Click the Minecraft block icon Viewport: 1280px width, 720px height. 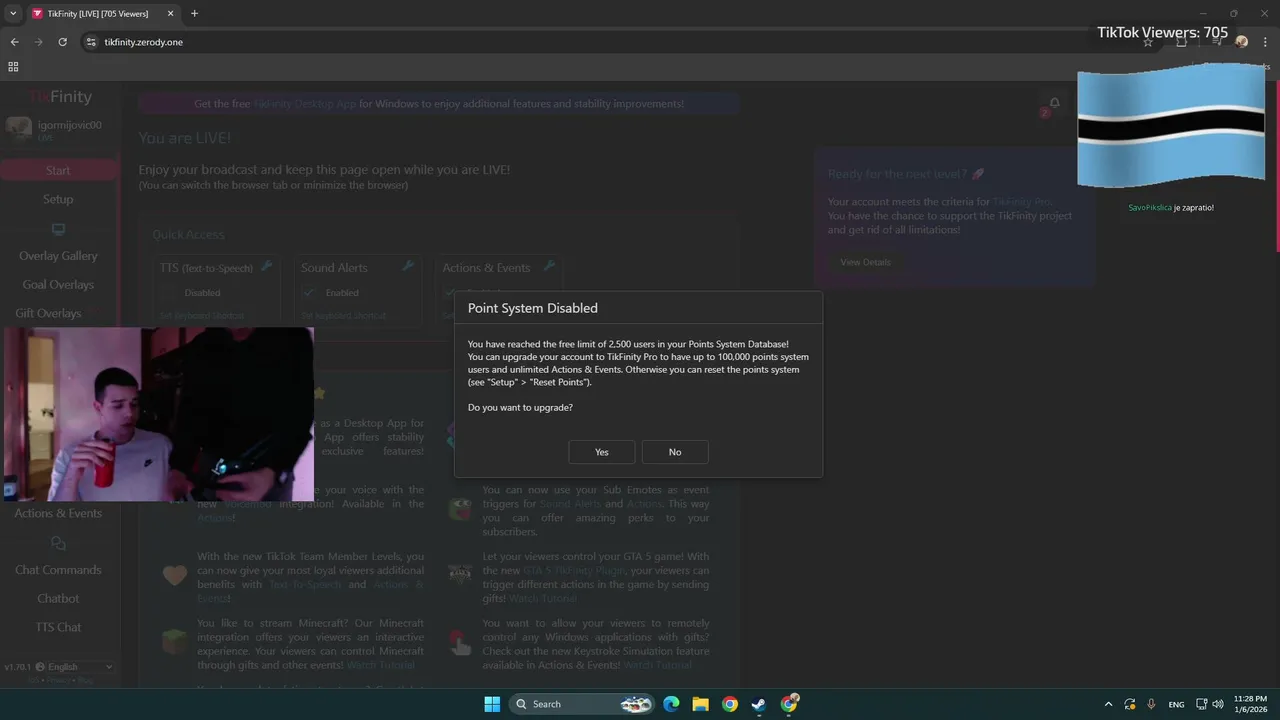pos(175,642)
